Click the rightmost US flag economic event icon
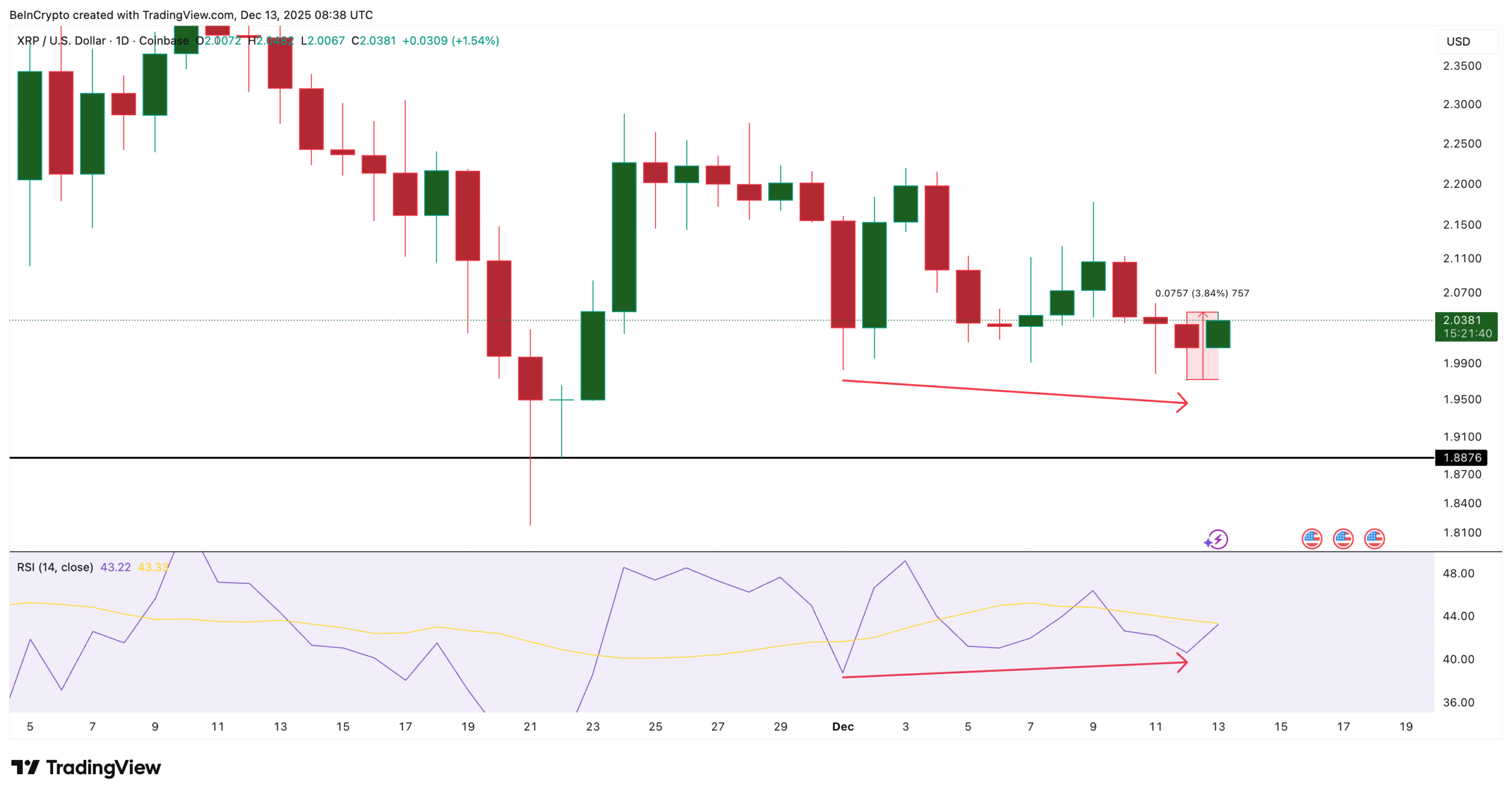1512x796 pixels. point(1375,538)
